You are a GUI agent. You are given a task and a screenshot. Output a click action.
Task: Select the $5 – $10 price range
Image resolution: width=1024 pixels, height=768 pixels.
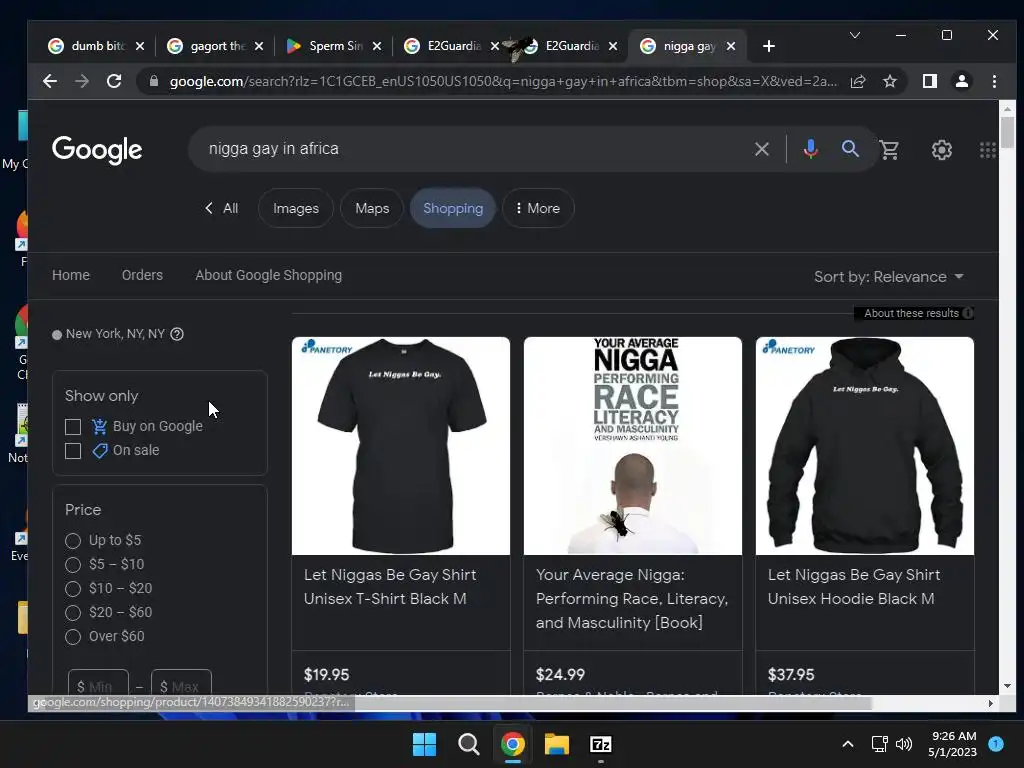(x=73, y=565)
